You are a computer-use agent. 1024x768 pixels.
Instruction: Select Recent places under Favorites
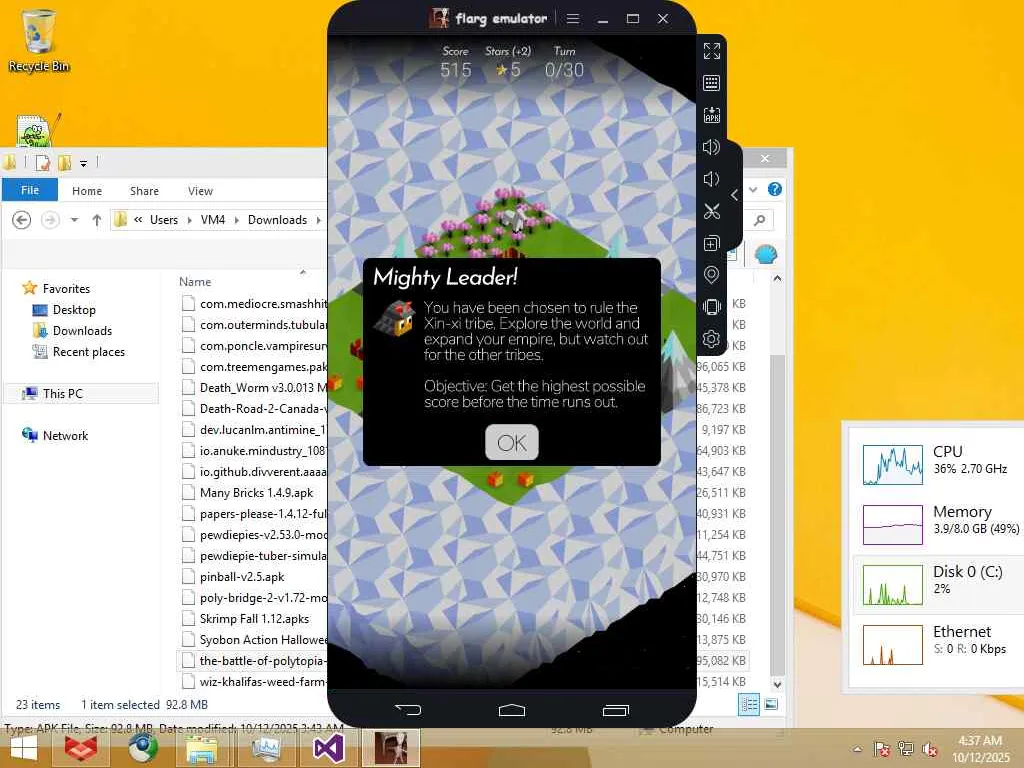(x=88, y=351)
